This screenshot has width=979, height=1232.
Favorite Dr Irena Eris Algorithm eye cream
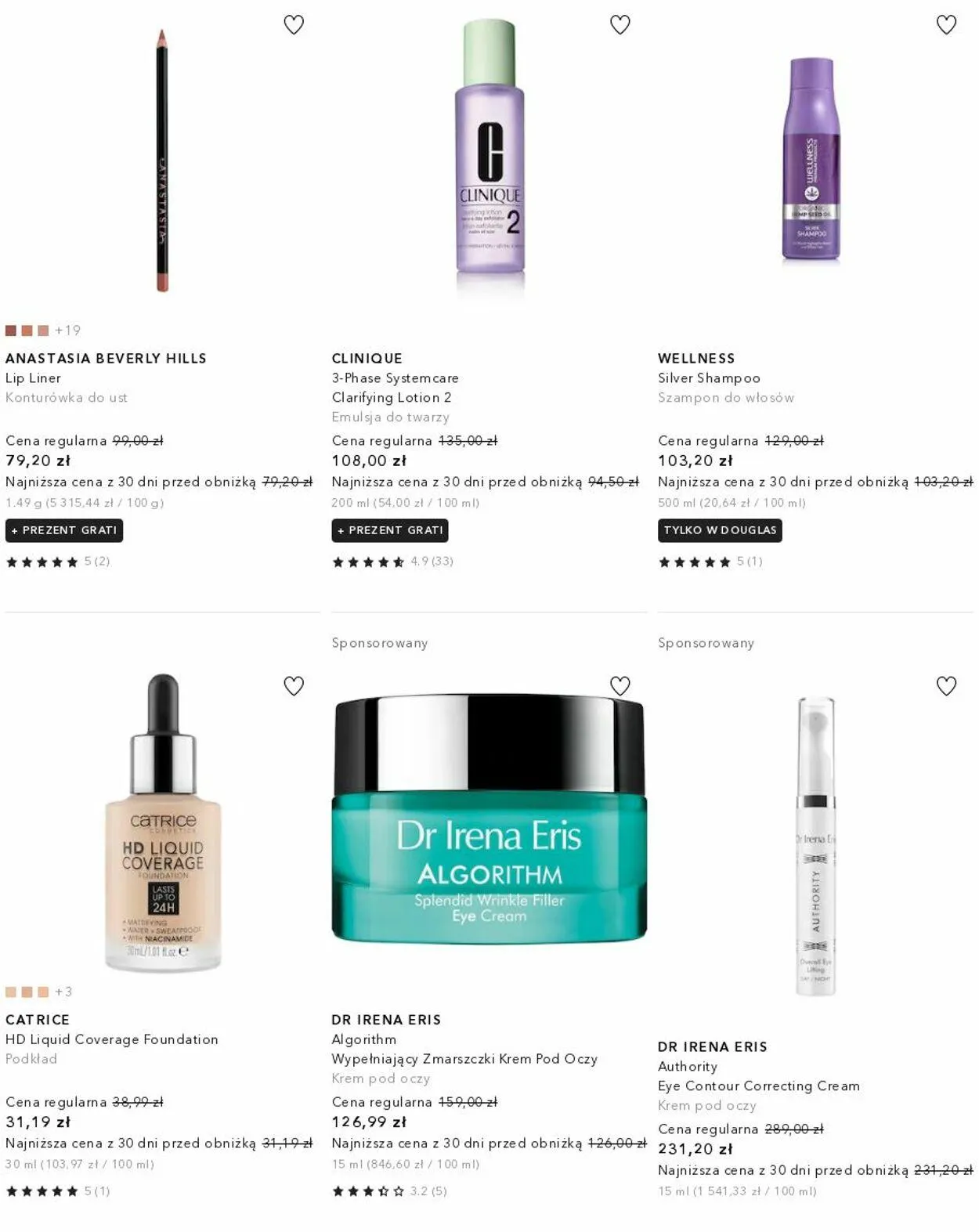pyautogui.click(x=620, y=686)
